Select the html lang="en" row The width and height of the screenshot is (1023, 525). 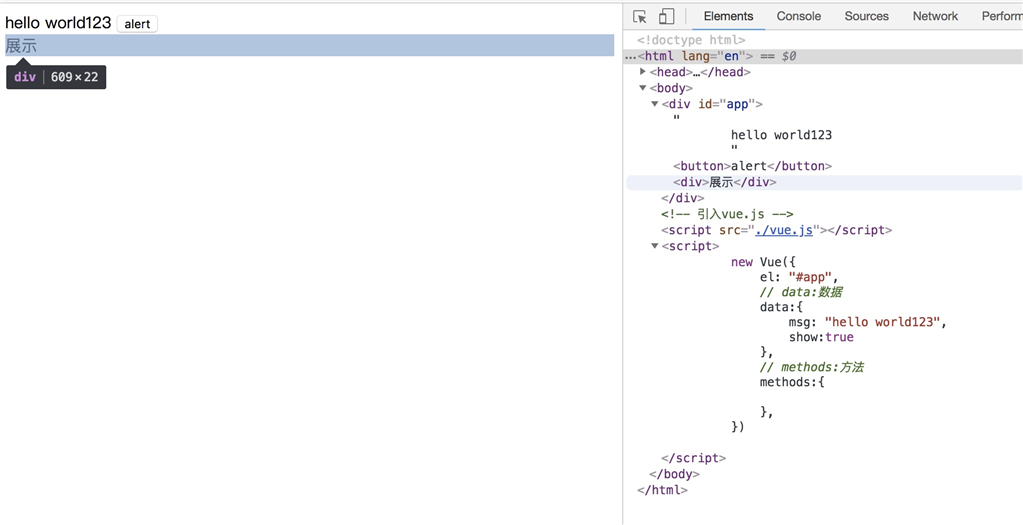[823, 56]
